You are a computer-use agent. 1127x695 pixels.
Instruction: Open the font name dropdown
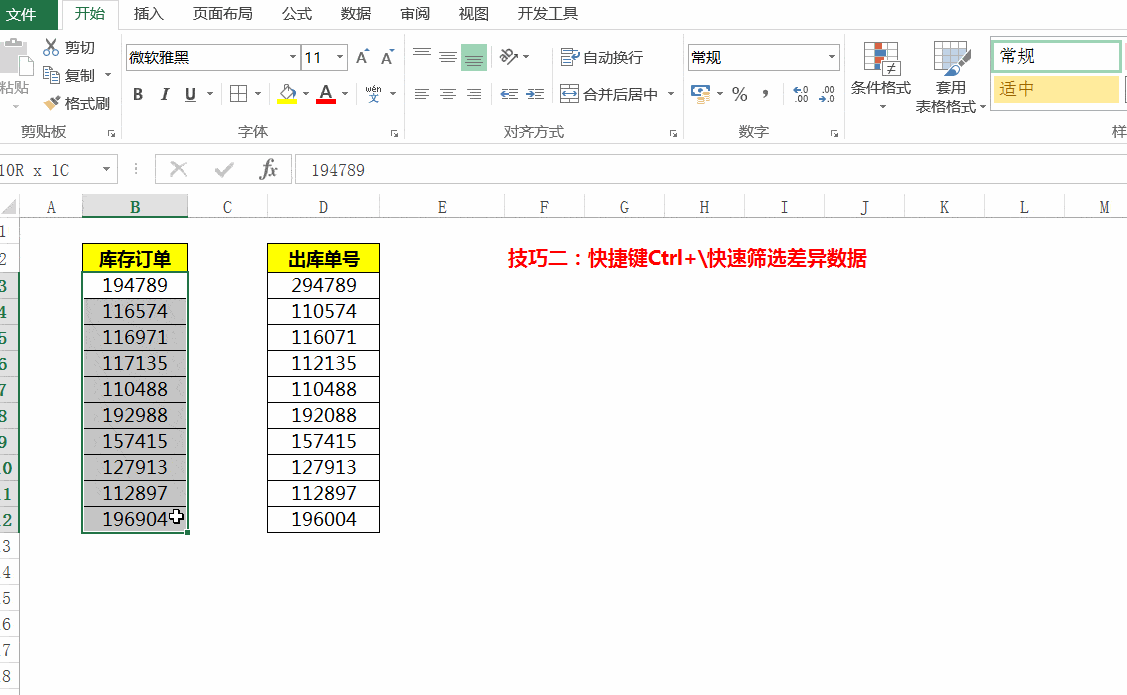292,57
